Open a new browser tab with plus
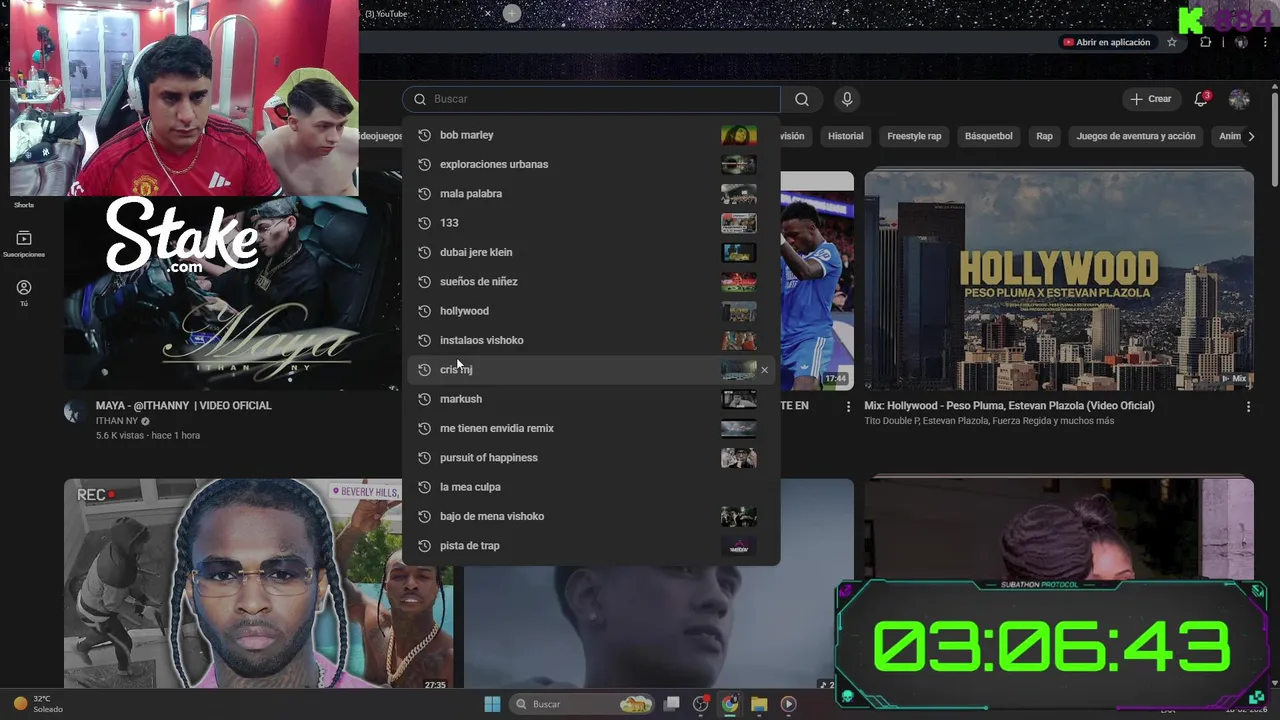Screen dimensions: 1280x720 point(511,13)
